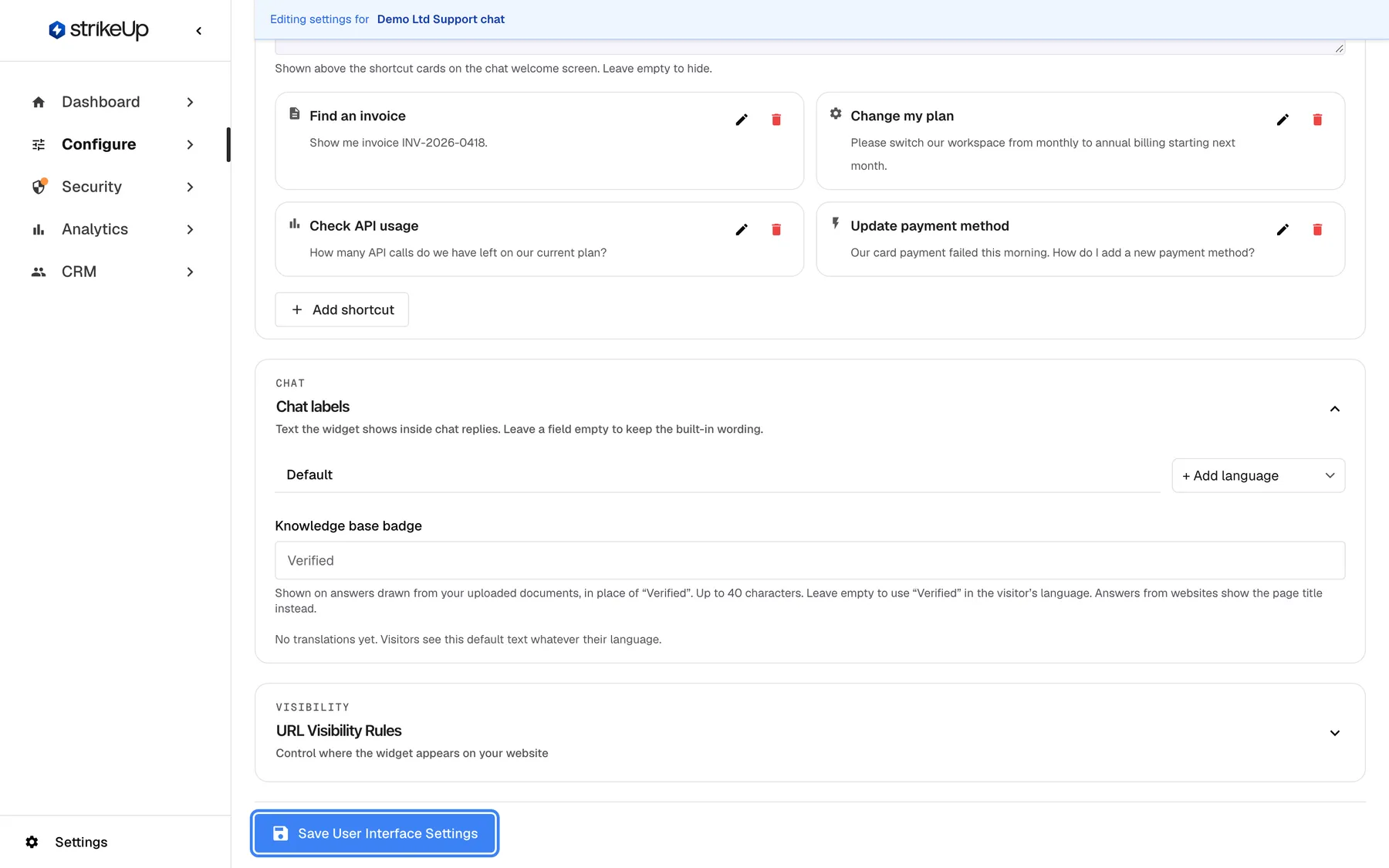
Task: Edit the Update payment method shortcut
Action: tap(1283, 229)
